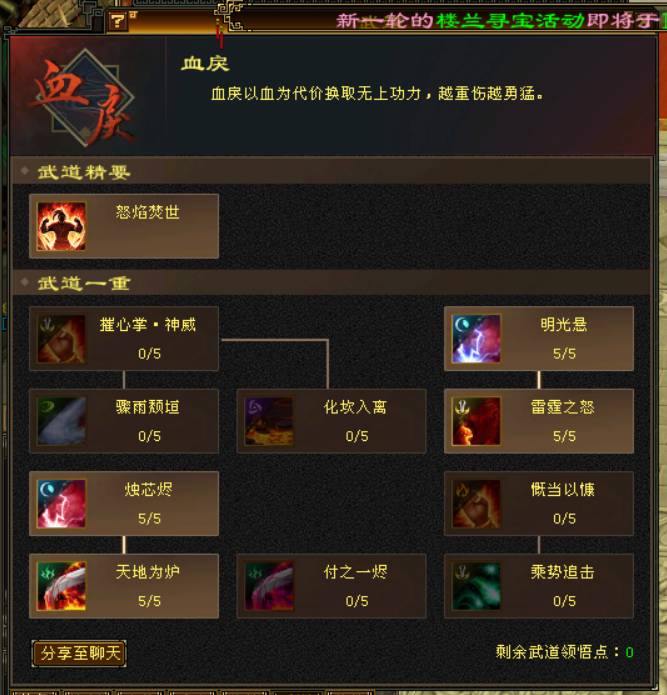Screen dimensions: 667x695
Task: Open the question mark help icon
Action: pos(117,21)
